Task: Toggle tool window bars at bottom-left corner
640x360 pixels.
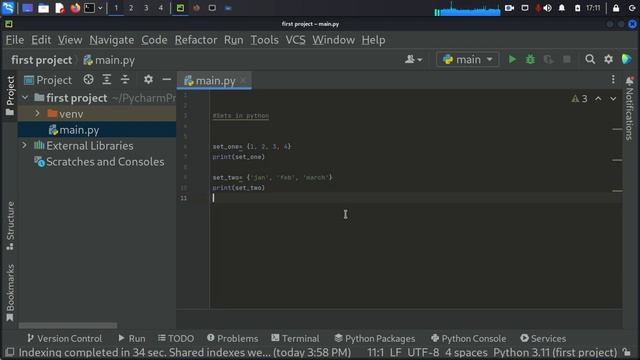Action: (x=9, y=352)
